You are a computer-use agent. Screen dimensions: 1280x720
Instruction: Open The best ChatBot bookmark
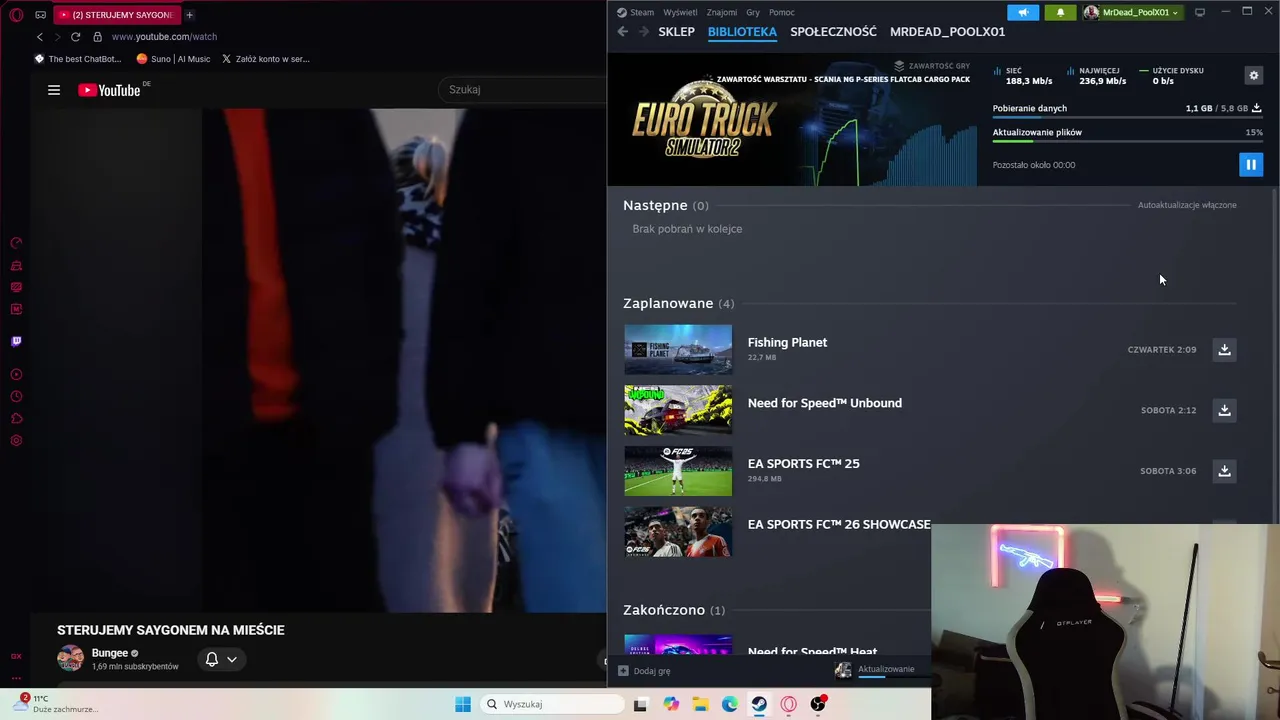(x=78, y=59)
